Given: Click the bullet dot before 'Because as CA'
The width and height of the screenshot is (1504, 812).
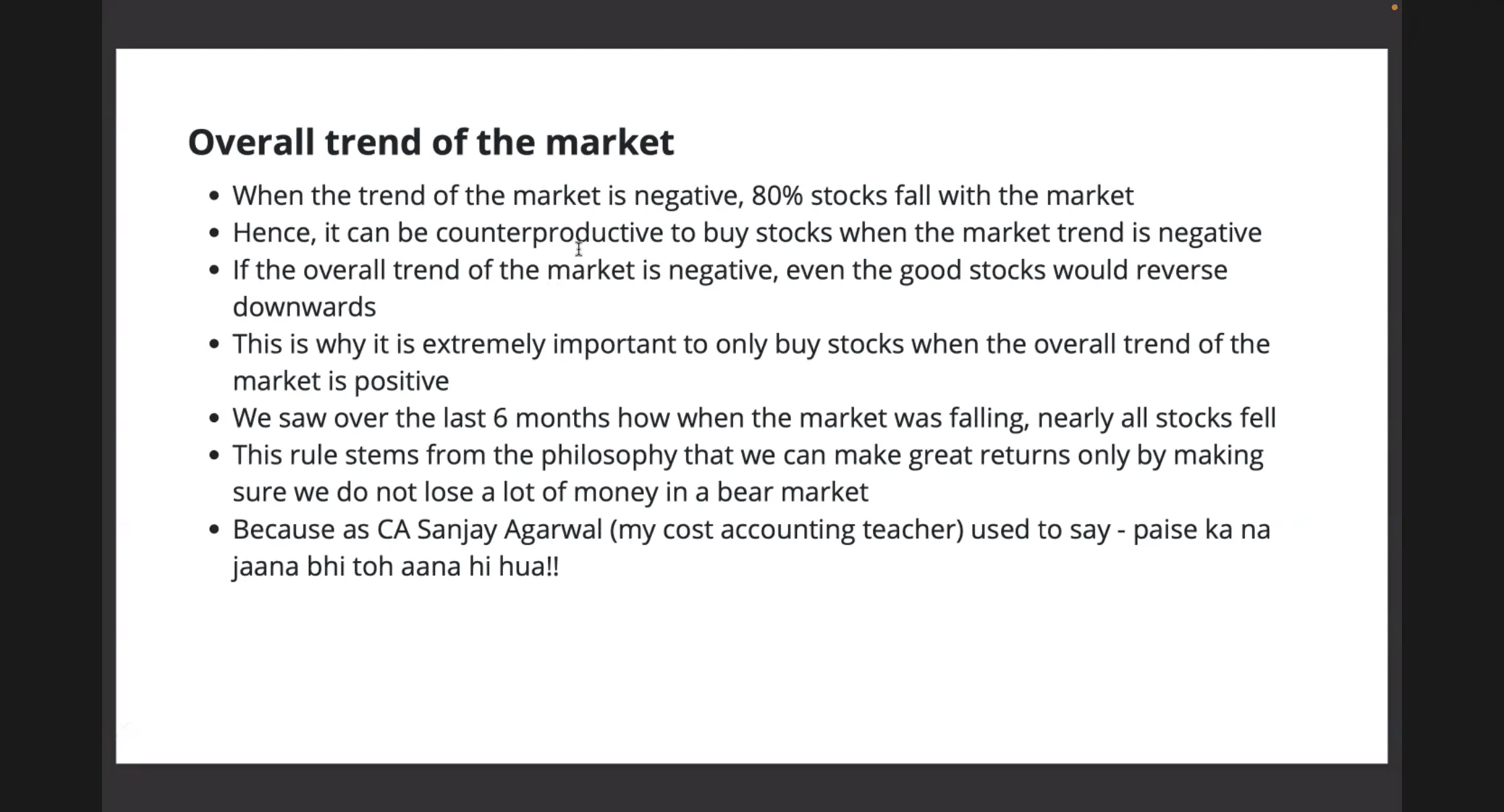Looking at the screenshot, I should pos(214,529).
